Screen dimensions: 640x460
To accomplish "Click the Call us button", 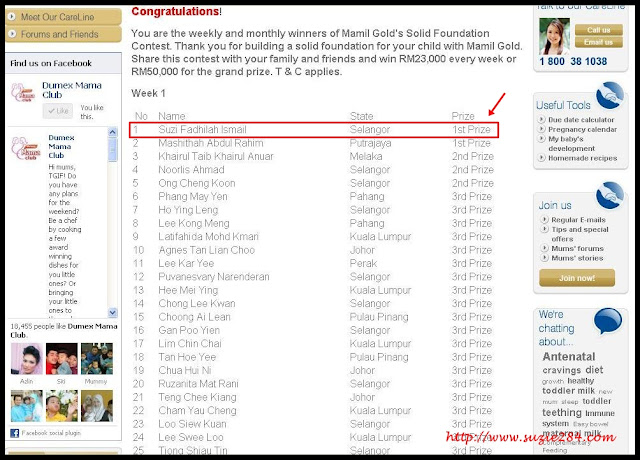I will pyautogui.click(x=598, y=30).
